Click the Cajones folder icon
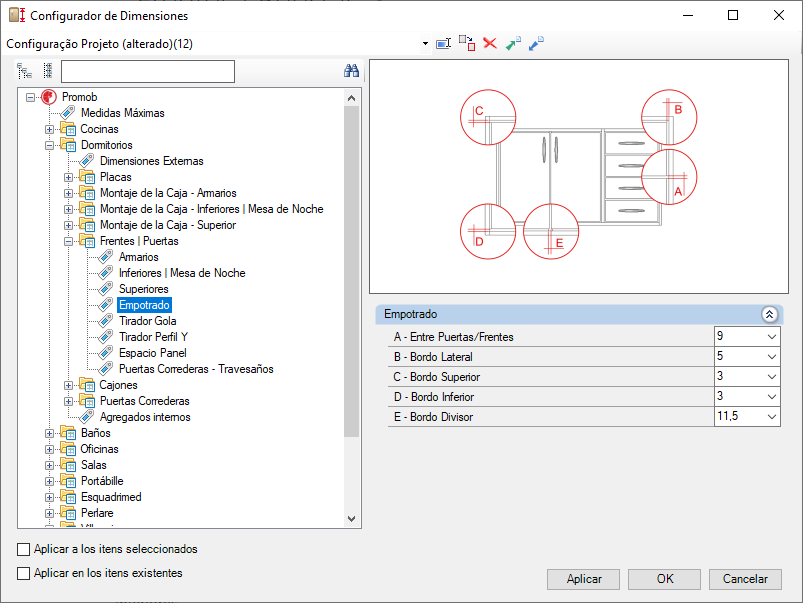 pyautogui.click(x=87, y=385)
